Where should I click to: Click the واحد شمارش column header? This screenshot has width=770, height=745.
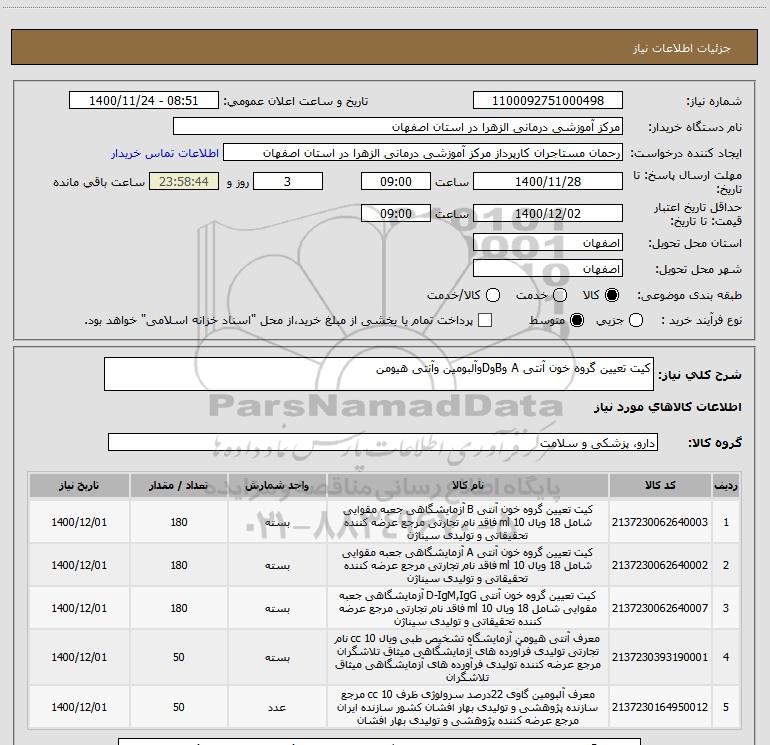[x=277, y=485]
